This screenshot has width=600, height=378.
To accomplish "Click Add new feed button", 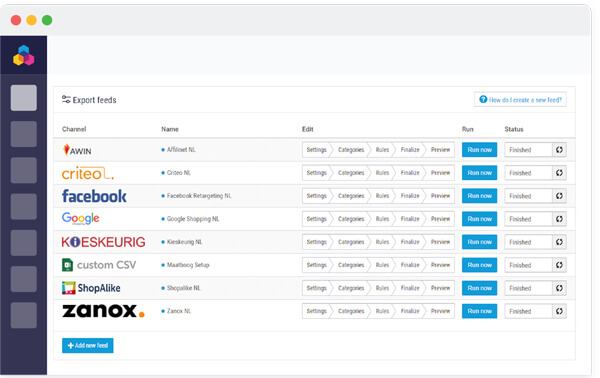I will pyautogui.click(x=88, y=345).
